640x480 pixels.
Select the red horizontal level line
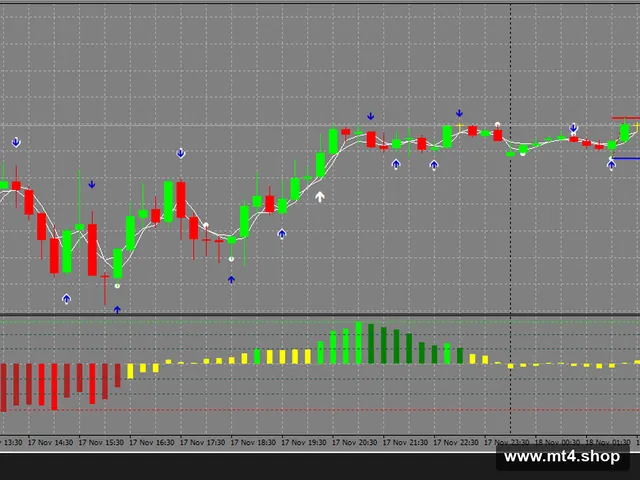pos(626,118)
